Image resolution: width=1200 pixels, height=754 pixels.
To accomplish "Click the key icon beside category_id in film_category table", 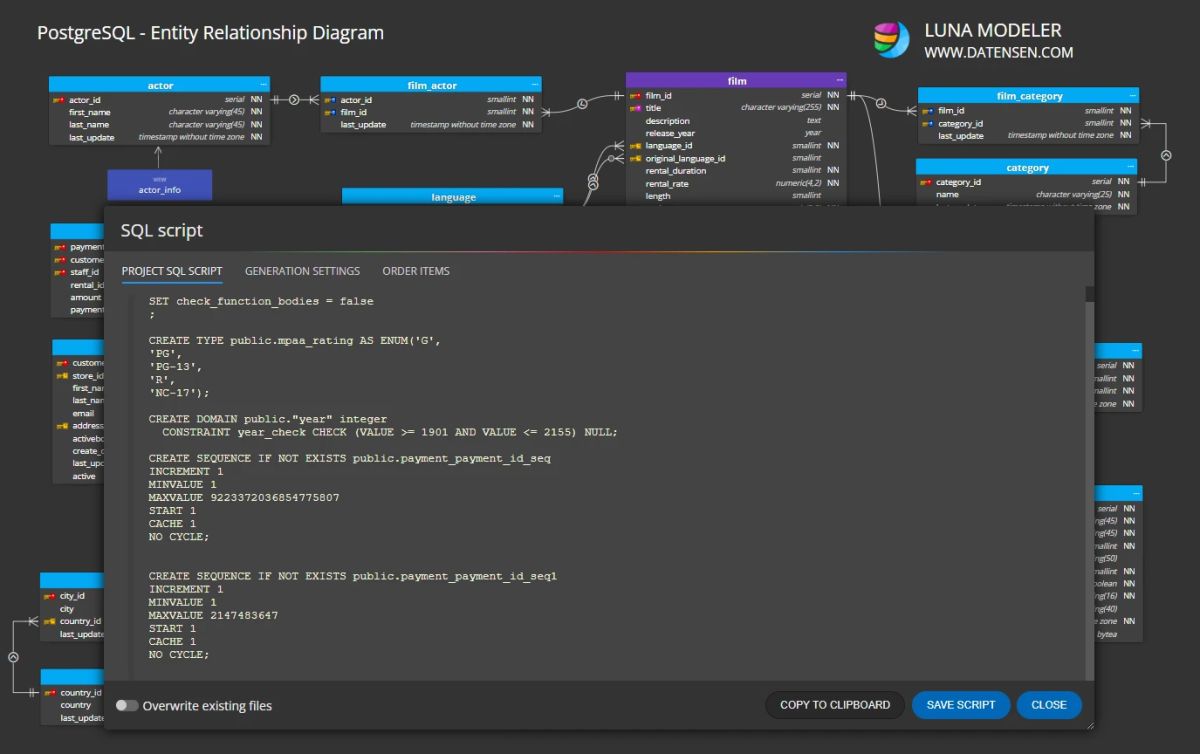I will pyautogui.click(x=927, y=124).
